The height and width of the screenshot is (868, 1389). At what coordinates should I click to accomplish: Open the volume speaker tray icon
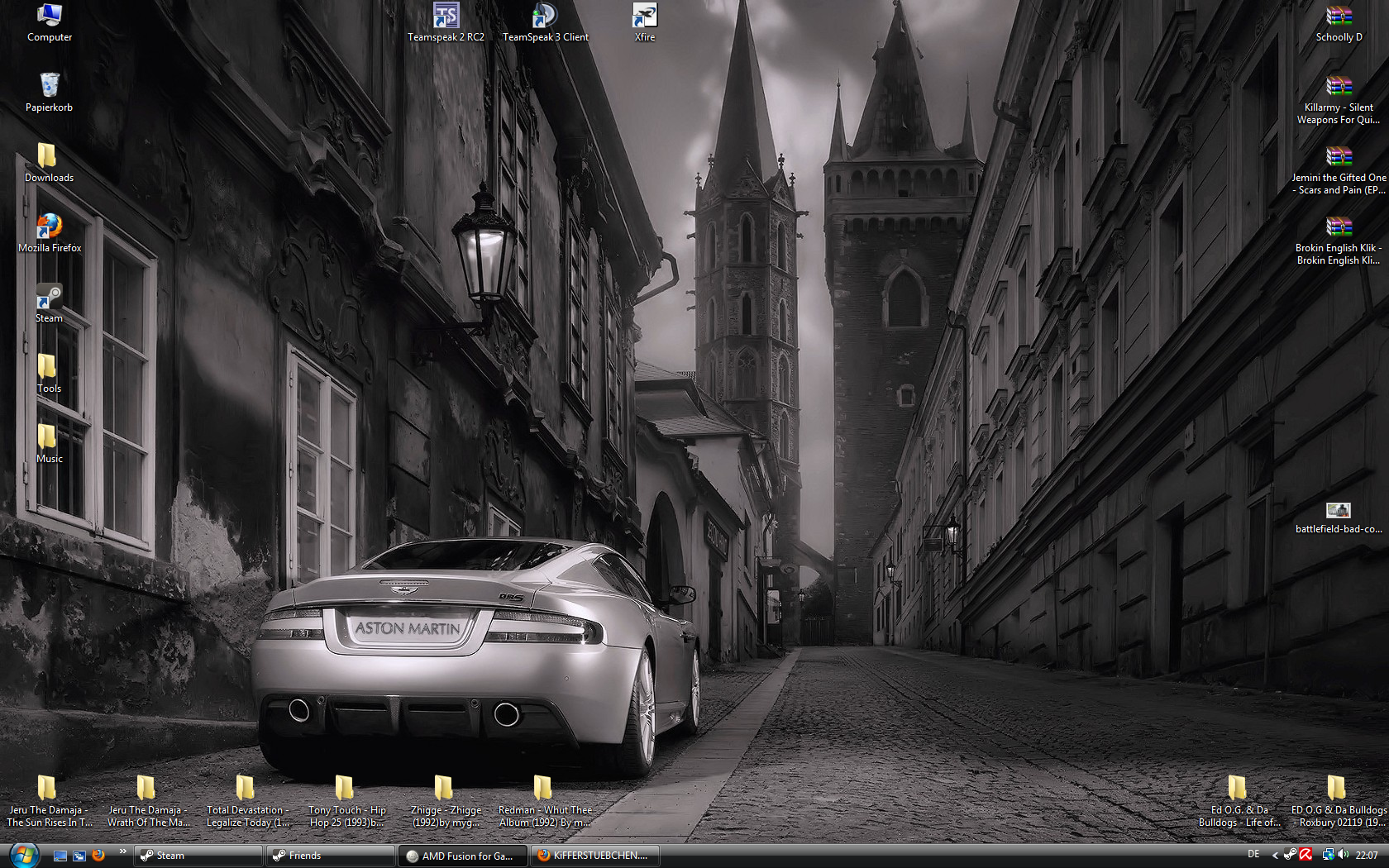(1343, 855)
